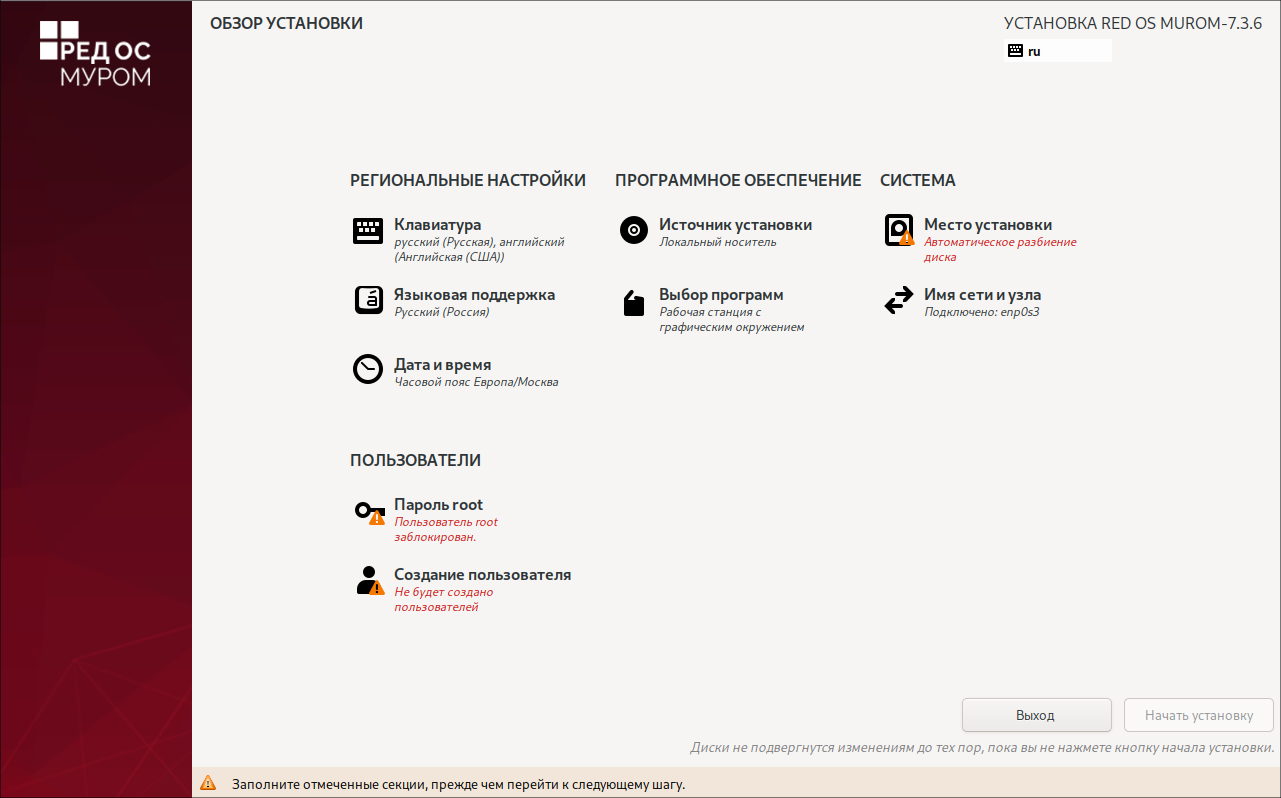Click the package icon for Выбор программ

click(633, 303)
